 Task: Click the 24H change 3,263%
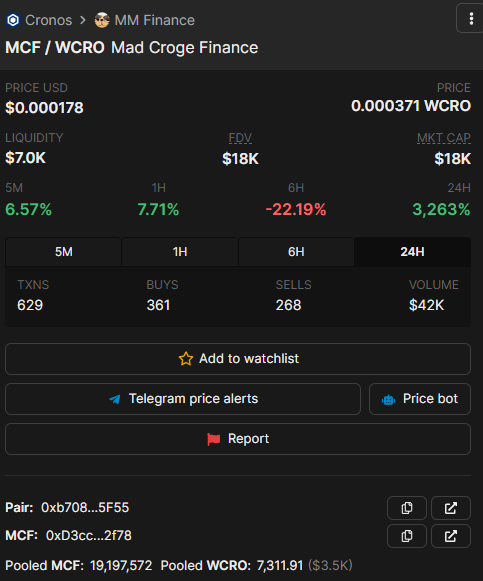pyautogui.click(x=442, y=209)
